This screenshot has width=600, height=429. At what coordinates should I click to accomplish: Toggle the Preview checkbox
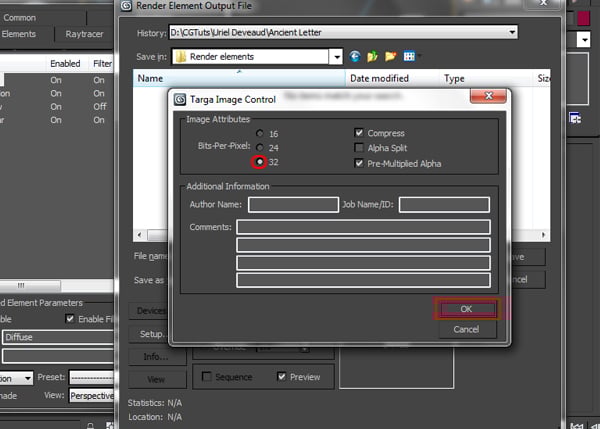click(282, 377)
